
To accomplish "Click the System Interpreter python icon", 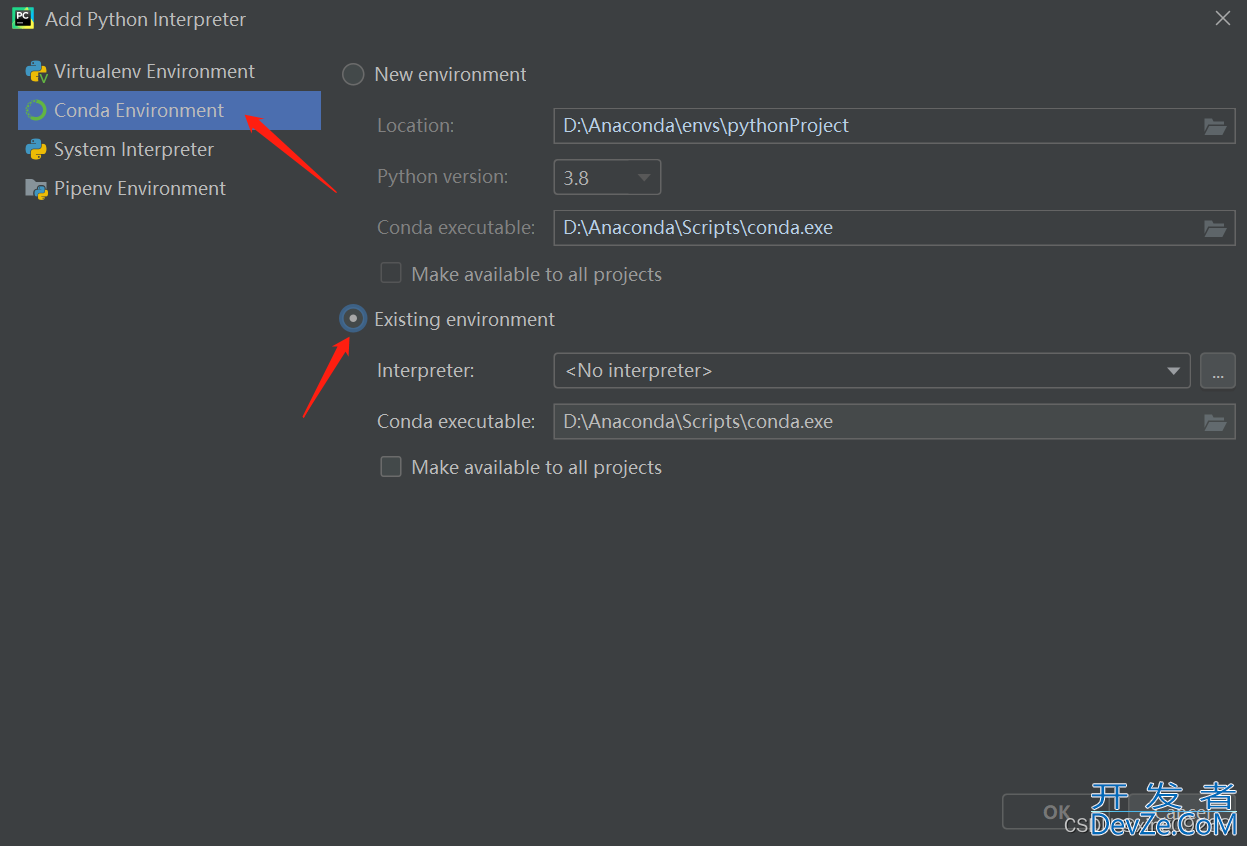I will tap(37, 150).
